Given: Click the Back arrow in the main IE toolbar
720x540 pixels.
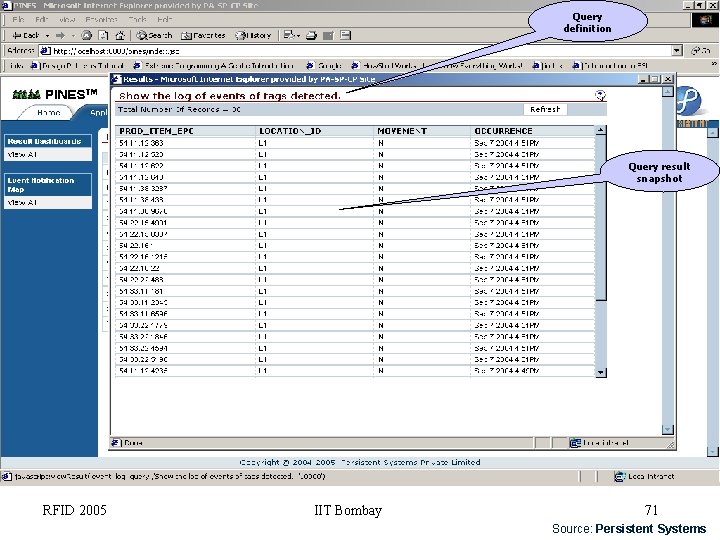Looking at the screenshot, I should coord(26,35).
